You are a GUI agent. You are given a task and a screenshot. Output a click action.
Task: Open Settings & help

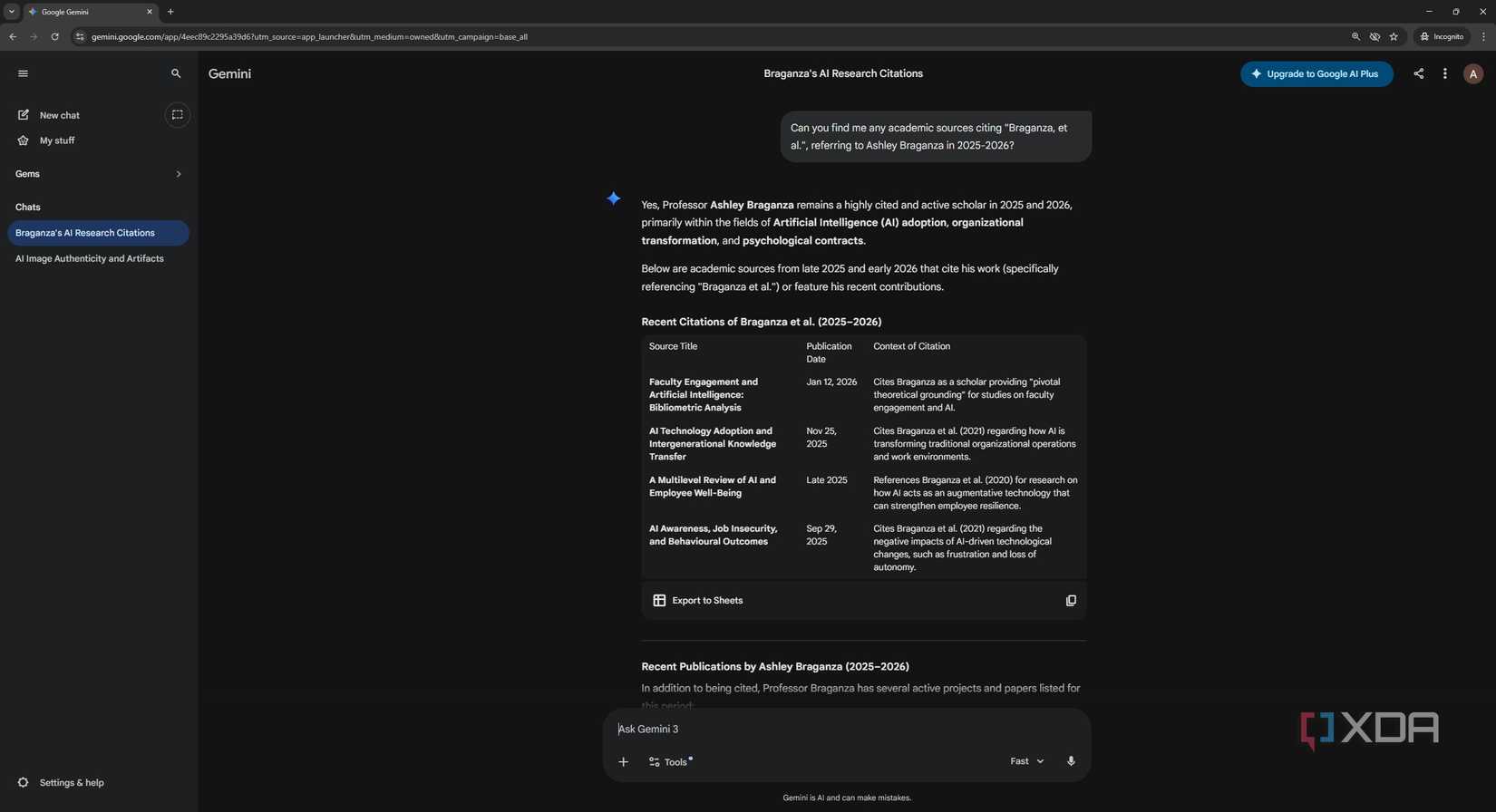71,782
